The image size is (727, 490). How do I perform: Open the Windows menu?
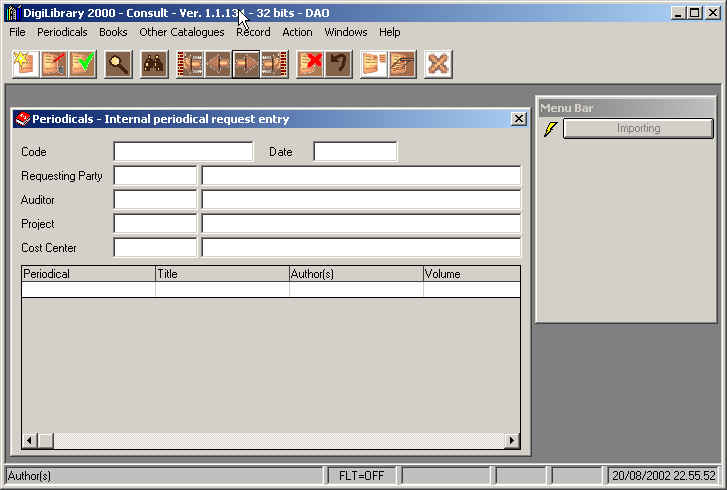[x=346, y=32]
